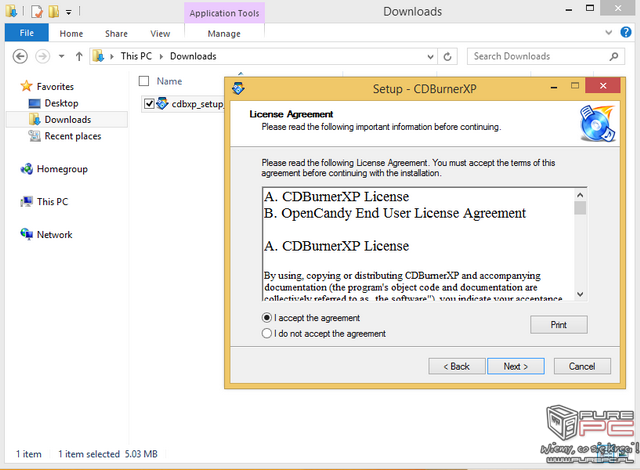Click the Explorer title bar folder icon
The width and height of the screenshot is (640, 470).
(x=11, y=11)
